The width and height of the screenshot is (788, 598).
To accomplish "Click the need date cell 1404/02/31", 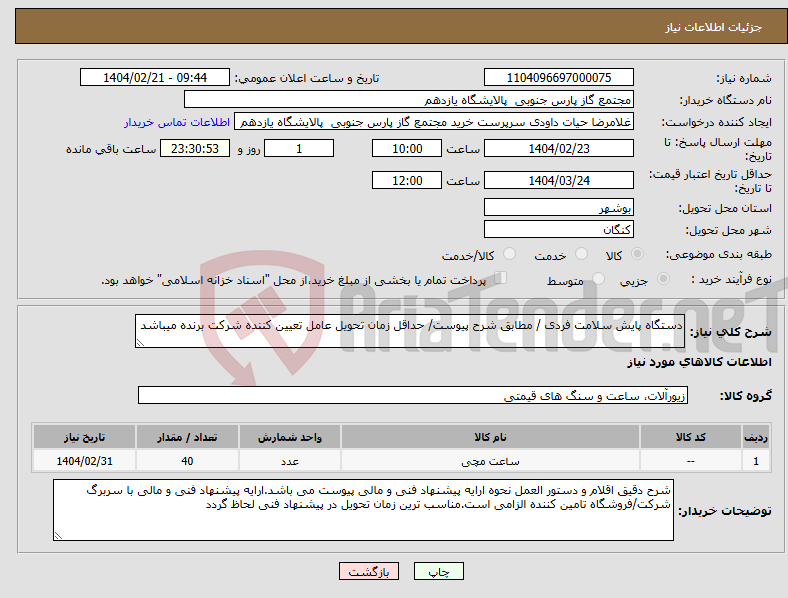I will [x=84, y=461].
